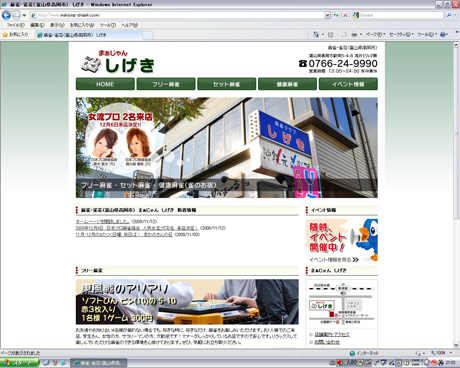Click the search magnifier button

click(x=449, y=15)
